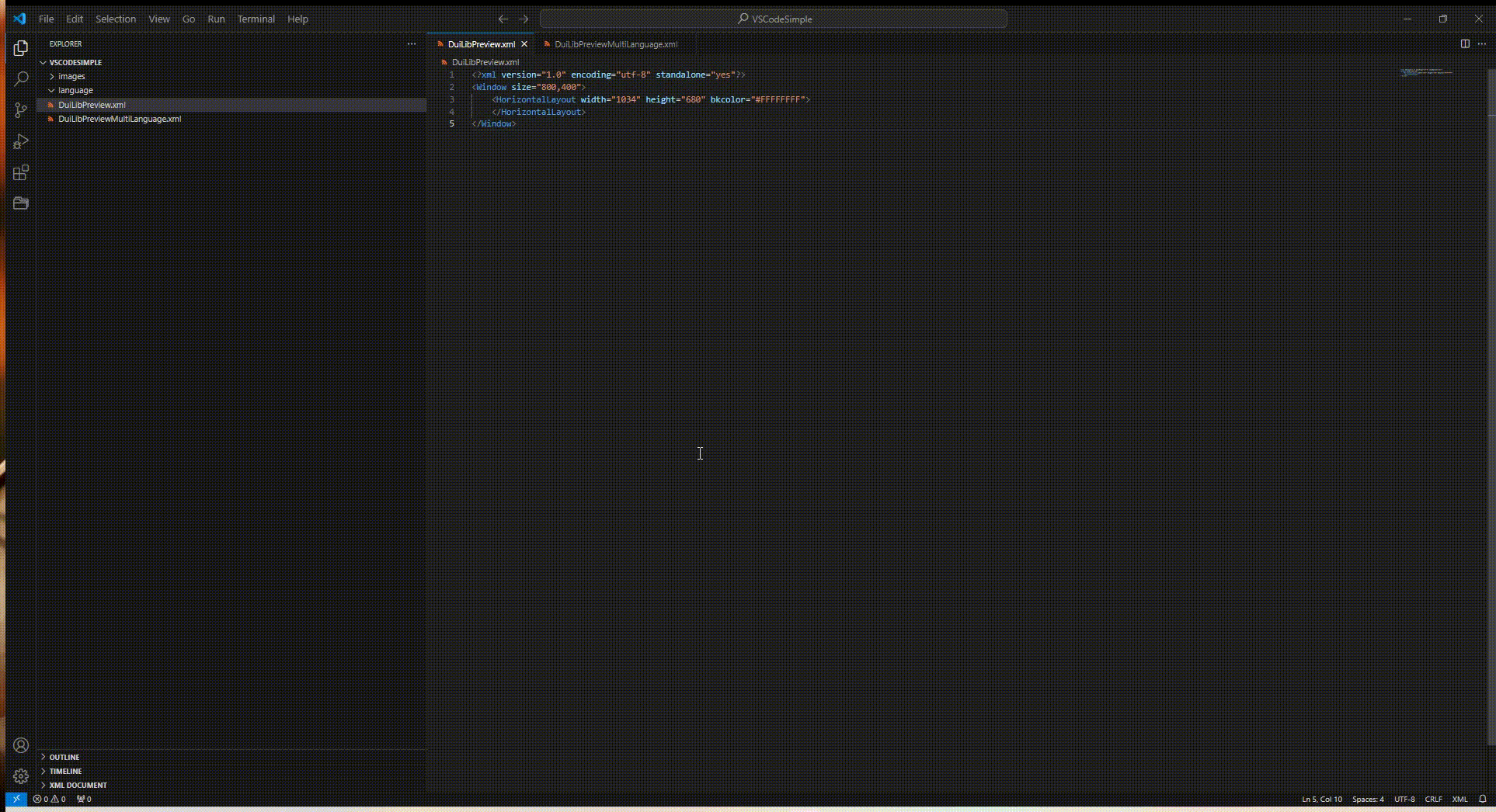
Task: Click the Remote connection indicator in status bar
Action: point(16,799)
